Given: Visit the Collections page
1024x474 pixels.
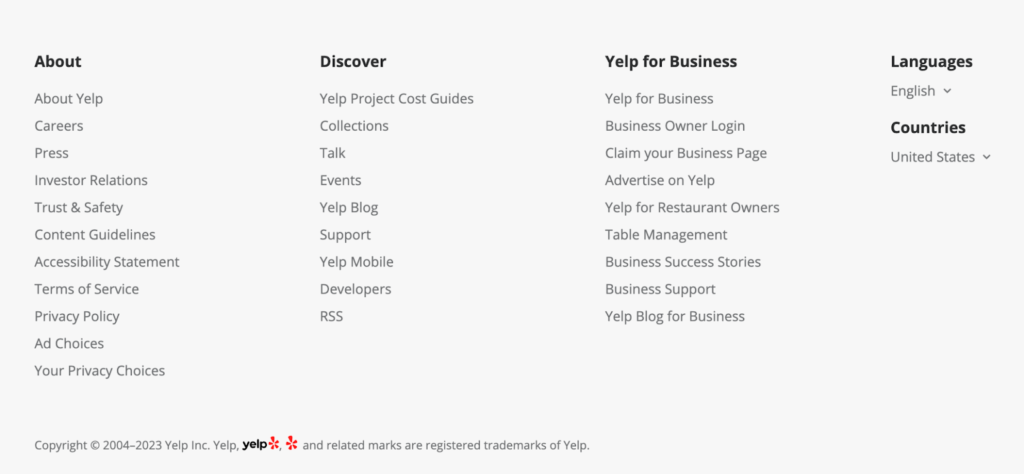Looking at the screenshot, I should click(354, 126).
